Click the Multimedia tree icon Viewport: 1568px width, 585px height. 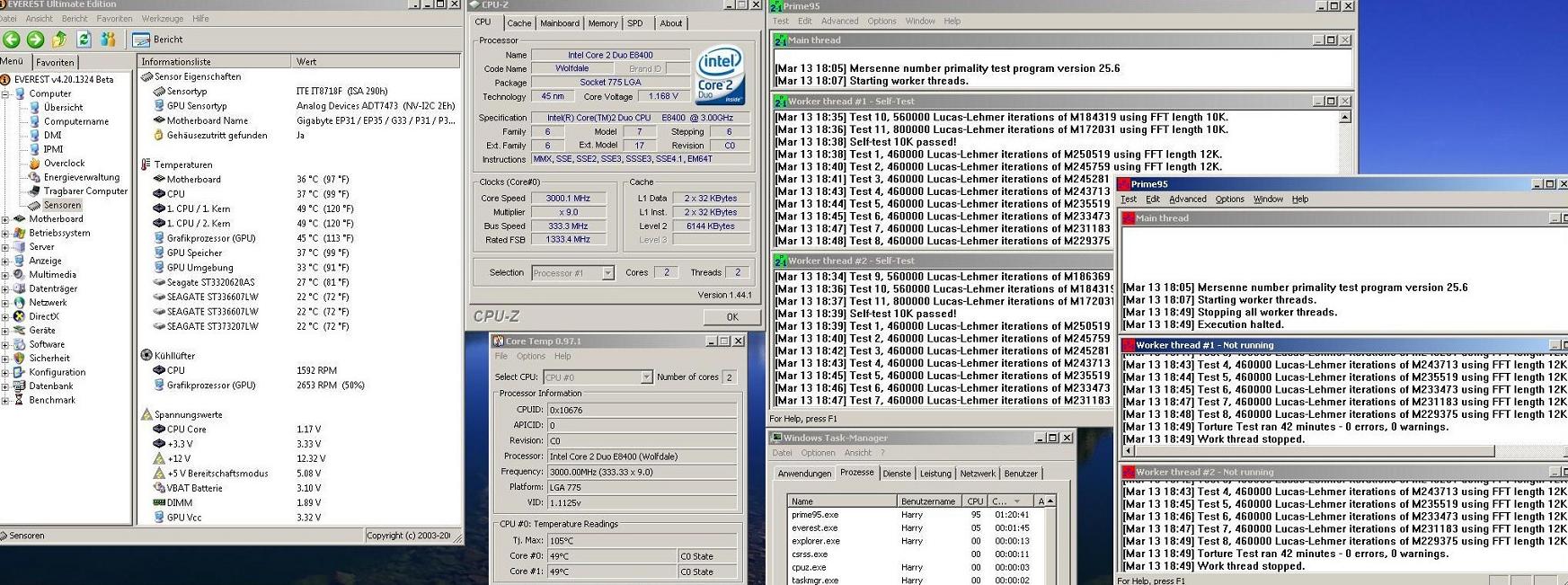click(19, 275)
